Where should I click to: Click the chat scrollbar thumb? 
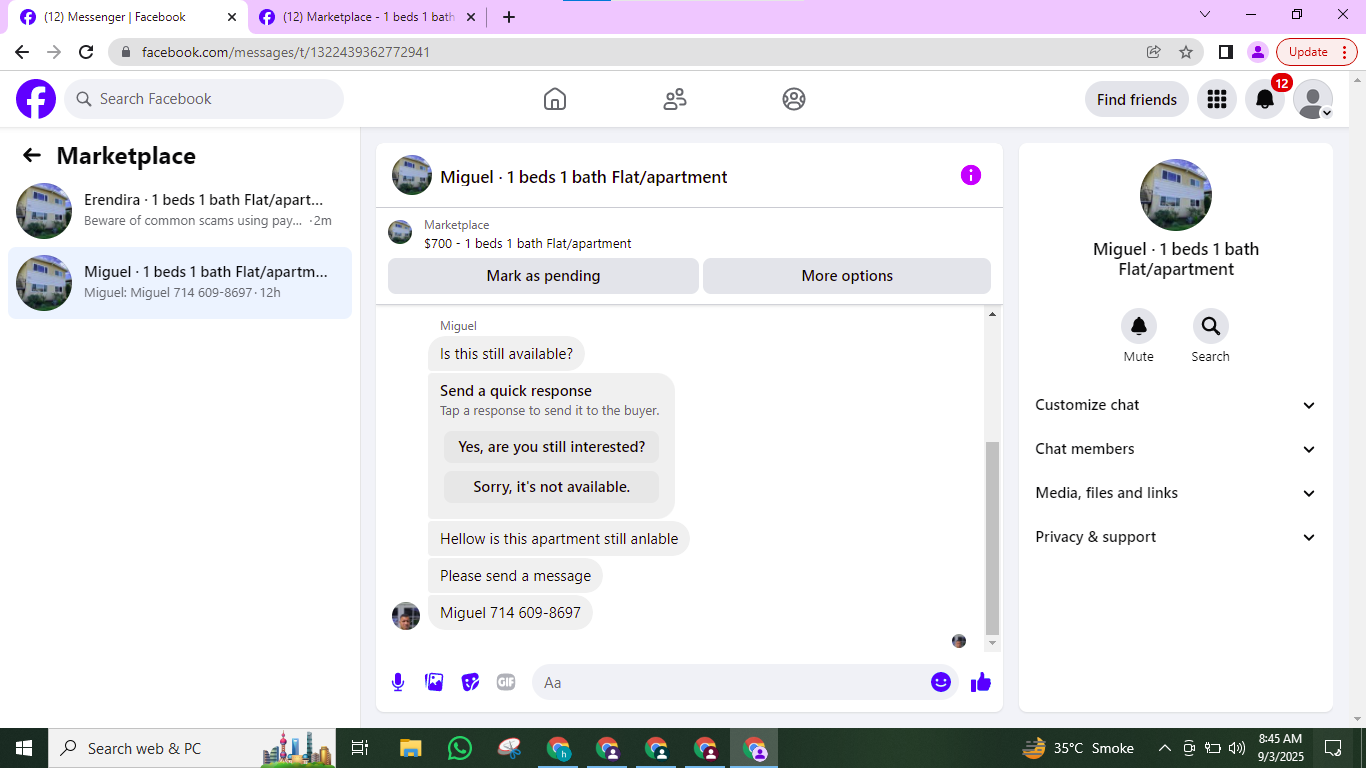click(x=992, y=538)
